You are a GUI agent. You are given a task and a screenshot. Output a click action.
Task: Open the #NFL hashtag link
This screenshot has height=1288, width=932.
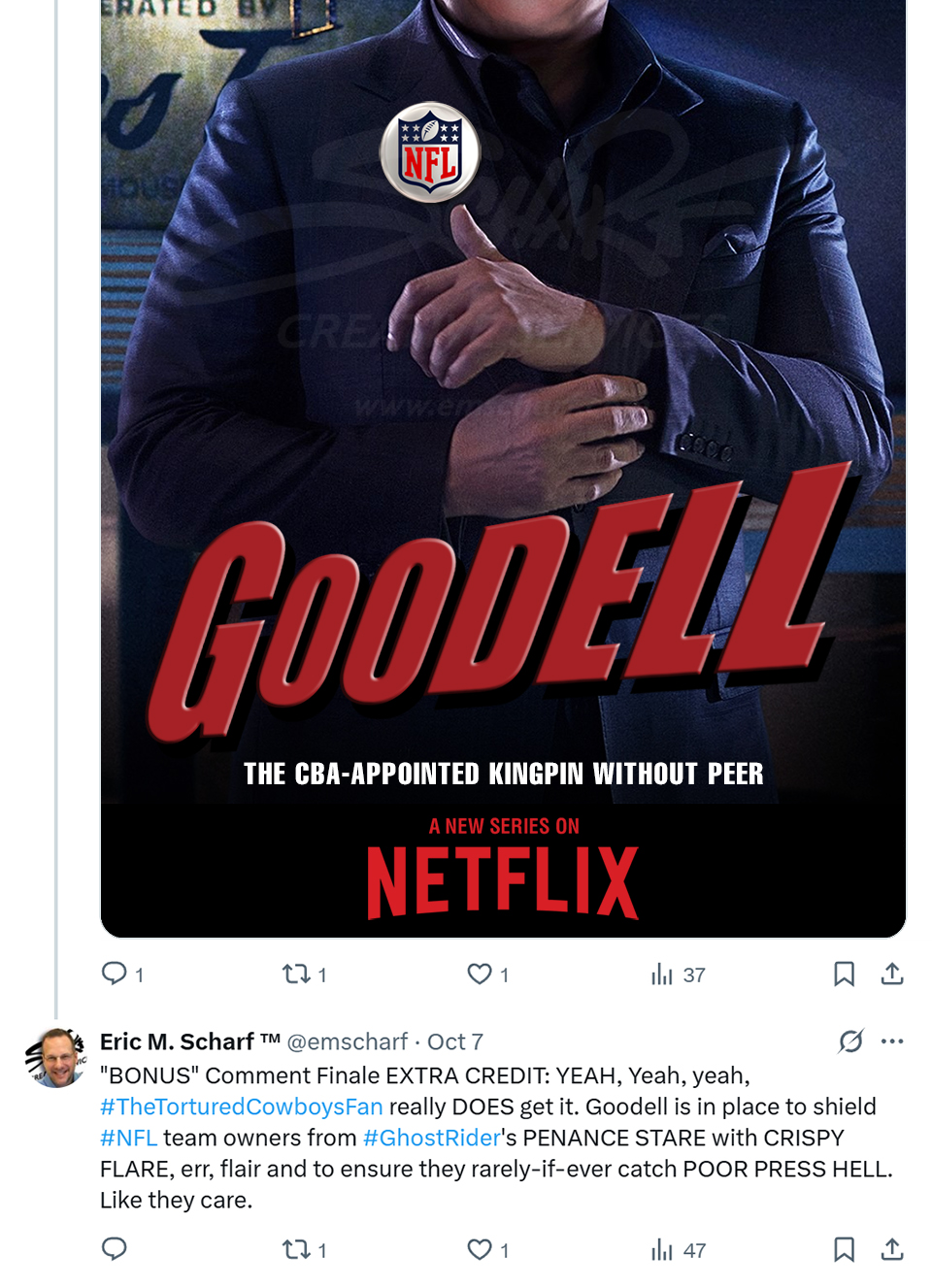[128, 1138]
